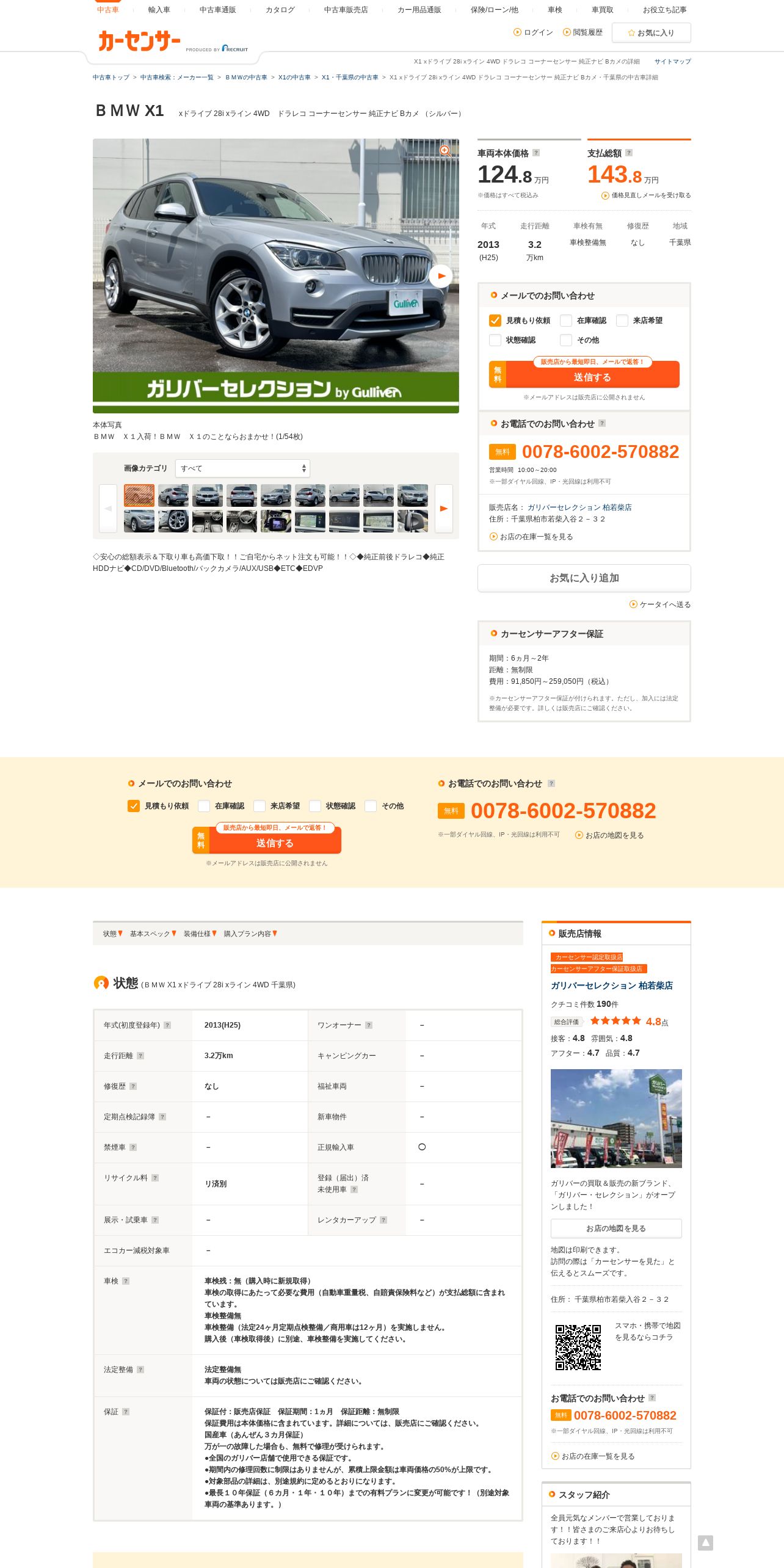The height and width of the screenshot is (1568, 784).
Task: Jump to 状態 section anchor
Action: (113, 934)
